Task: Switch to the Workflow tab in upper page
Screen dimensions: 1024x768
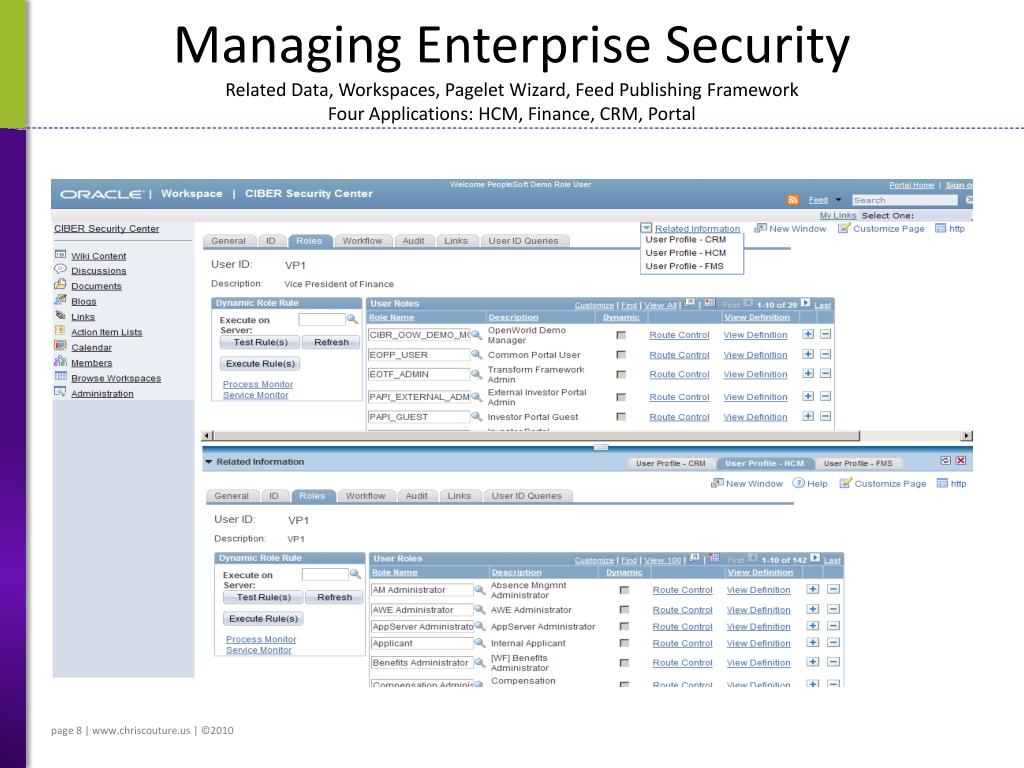Action: click(362, 241)
